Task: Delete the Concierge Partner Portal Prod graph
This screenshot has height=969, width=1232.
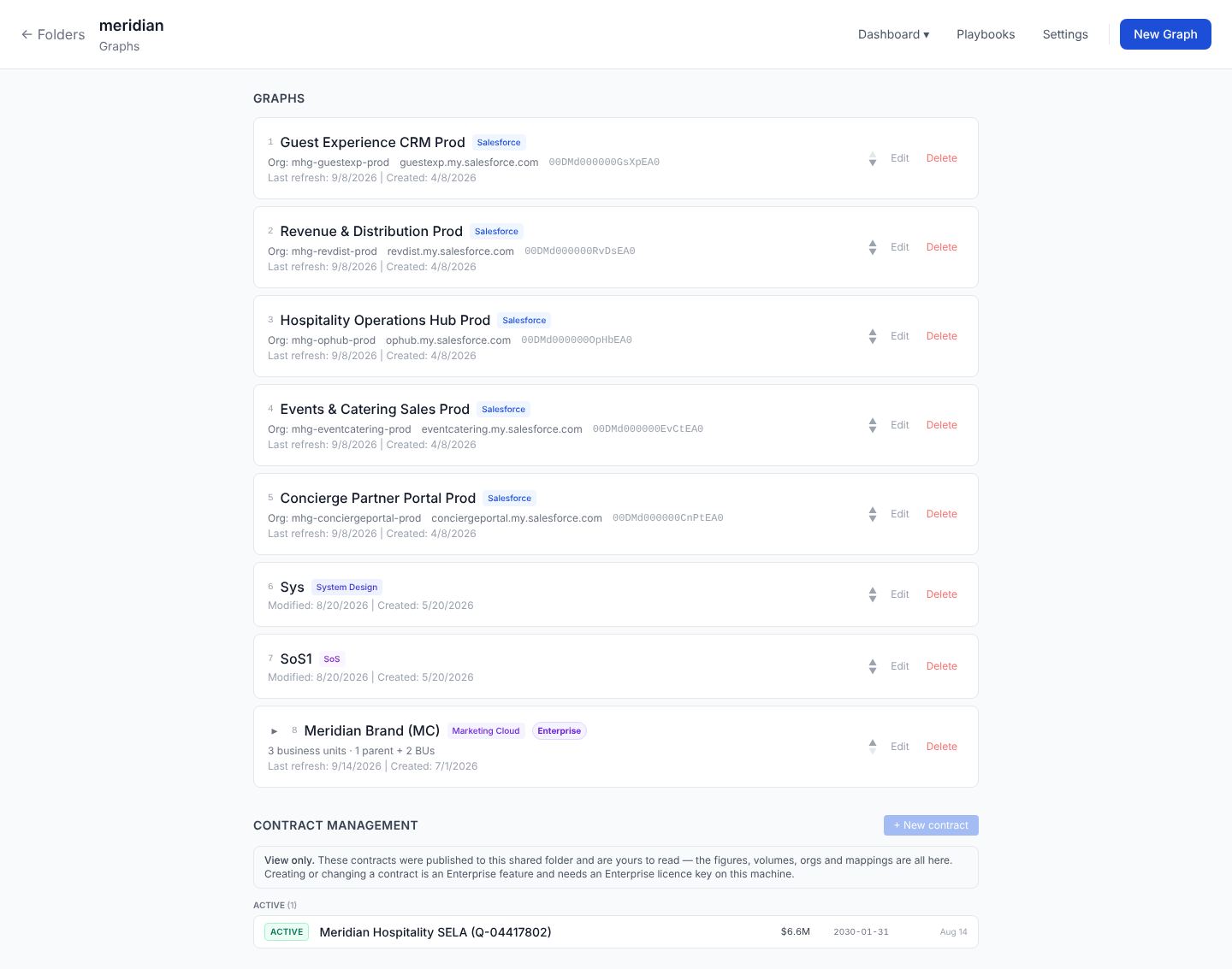Action: click(x=941, y=514)
